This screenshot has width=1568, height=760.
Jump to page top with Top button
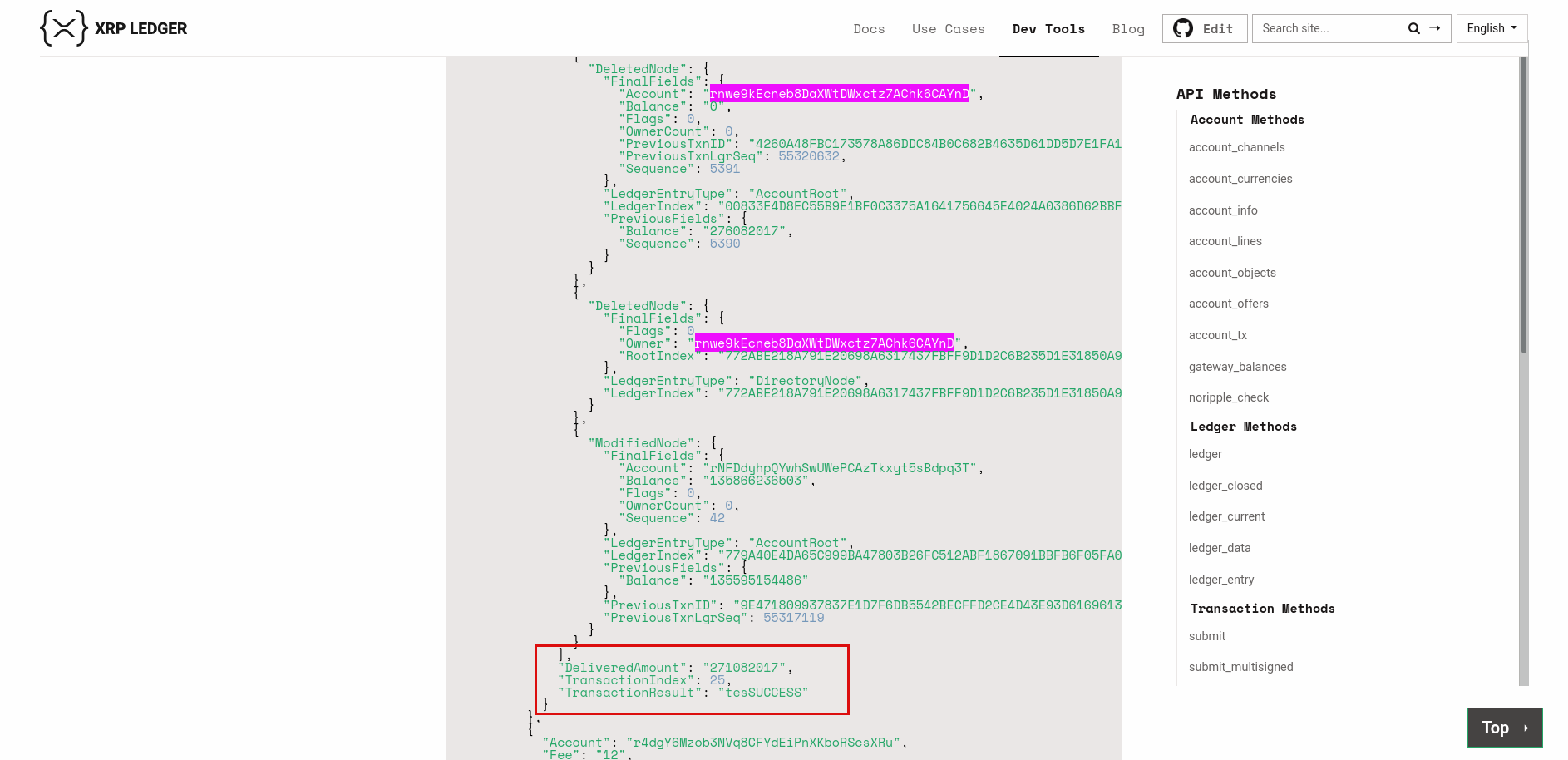(1505, 728)
